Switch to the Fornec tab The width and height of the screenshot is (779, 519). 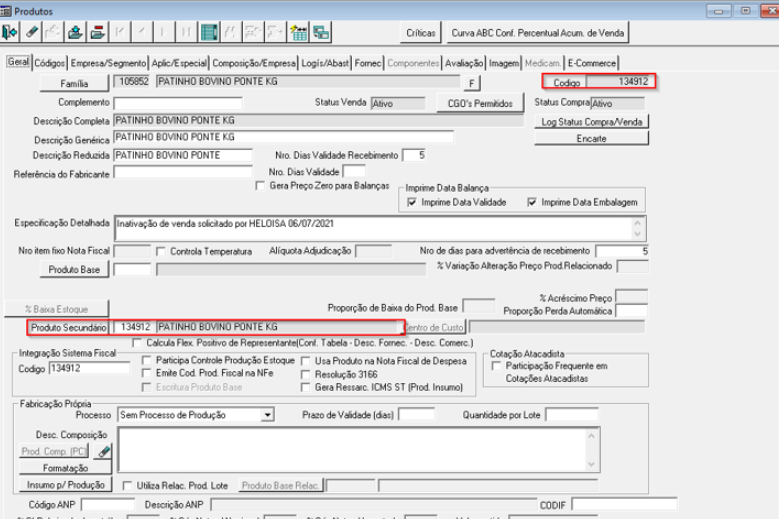click(x=368, y=63)
